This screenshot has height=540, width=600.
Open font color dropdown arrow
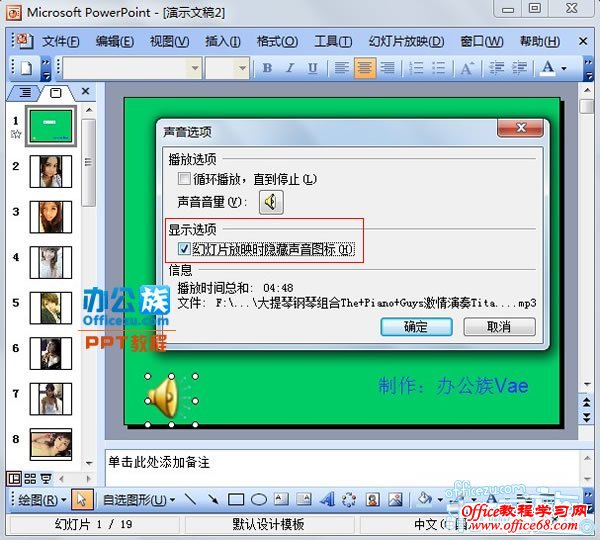pyautogui.click(x=564, y=69)
